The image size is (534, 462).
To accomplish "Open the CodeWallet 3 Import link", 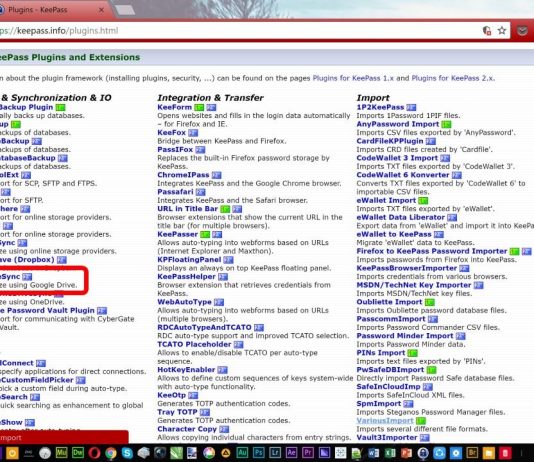I will coord(397,158).
